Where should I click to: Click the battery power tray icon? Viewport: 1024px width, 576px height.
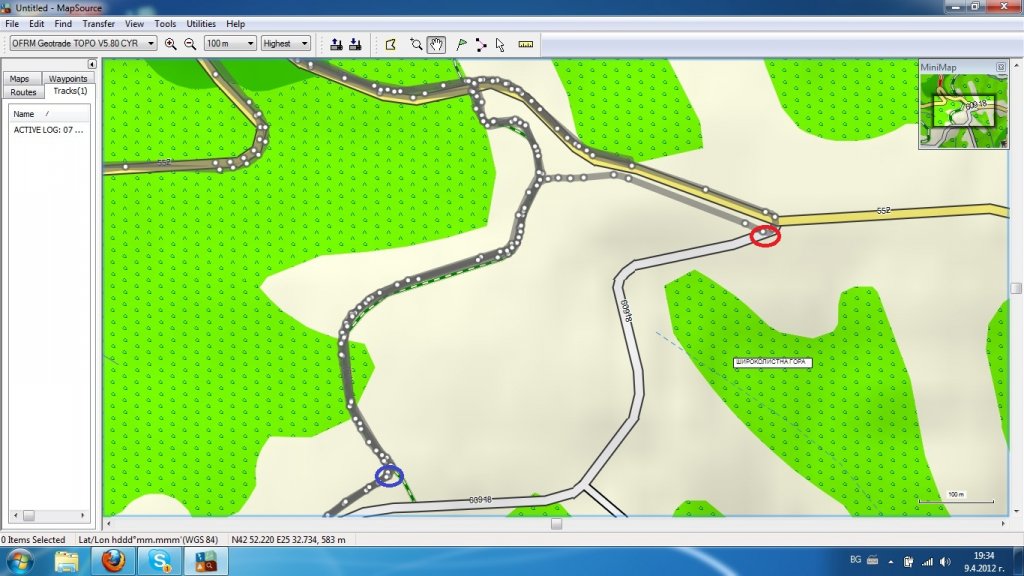[x=908, y=562]
